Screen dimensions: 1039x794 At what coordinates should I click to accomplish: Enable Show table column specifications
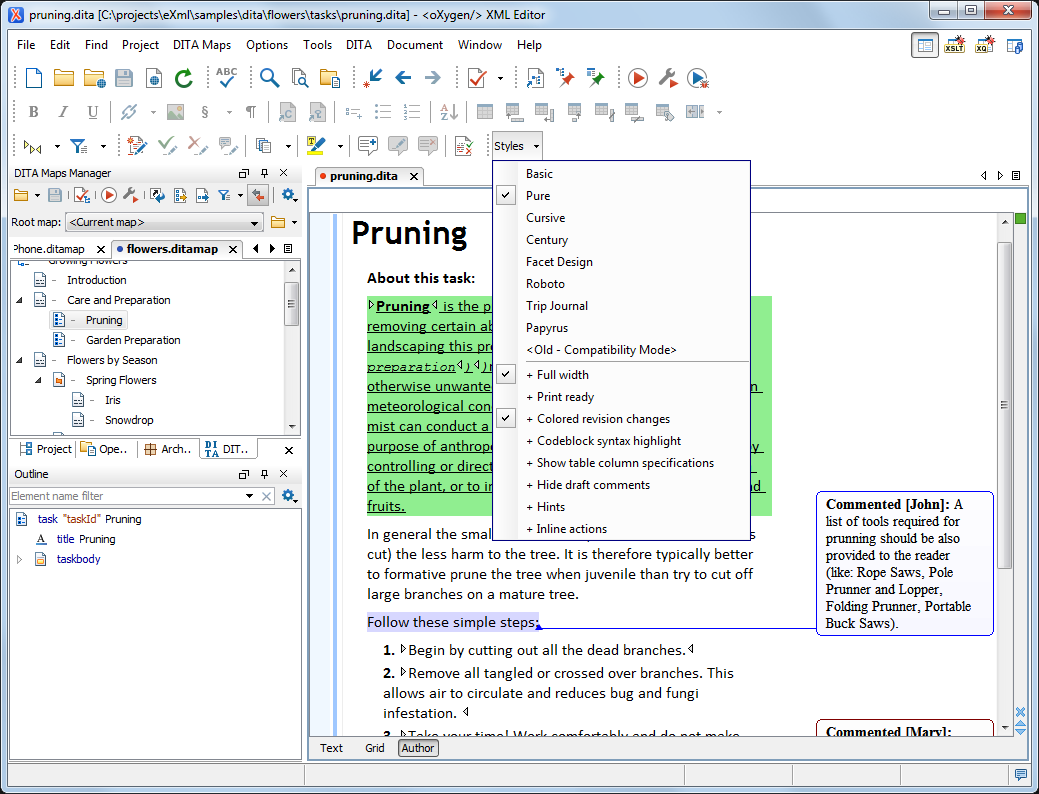[x=622, y=463]
